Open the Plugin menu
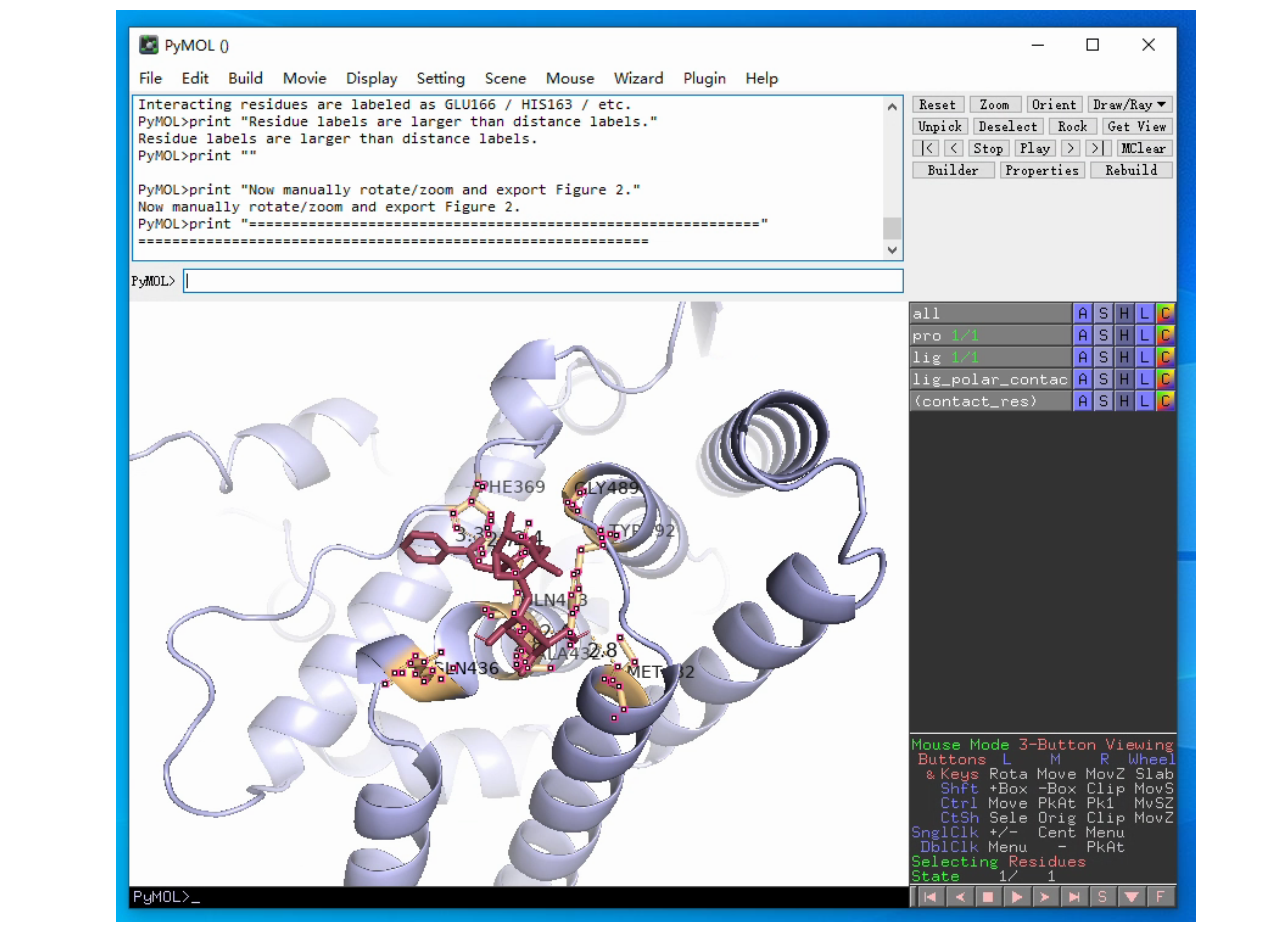Image resolution: width=1264 pixels, height=940 pixels. pyautogui.click(x=705, y=78)
